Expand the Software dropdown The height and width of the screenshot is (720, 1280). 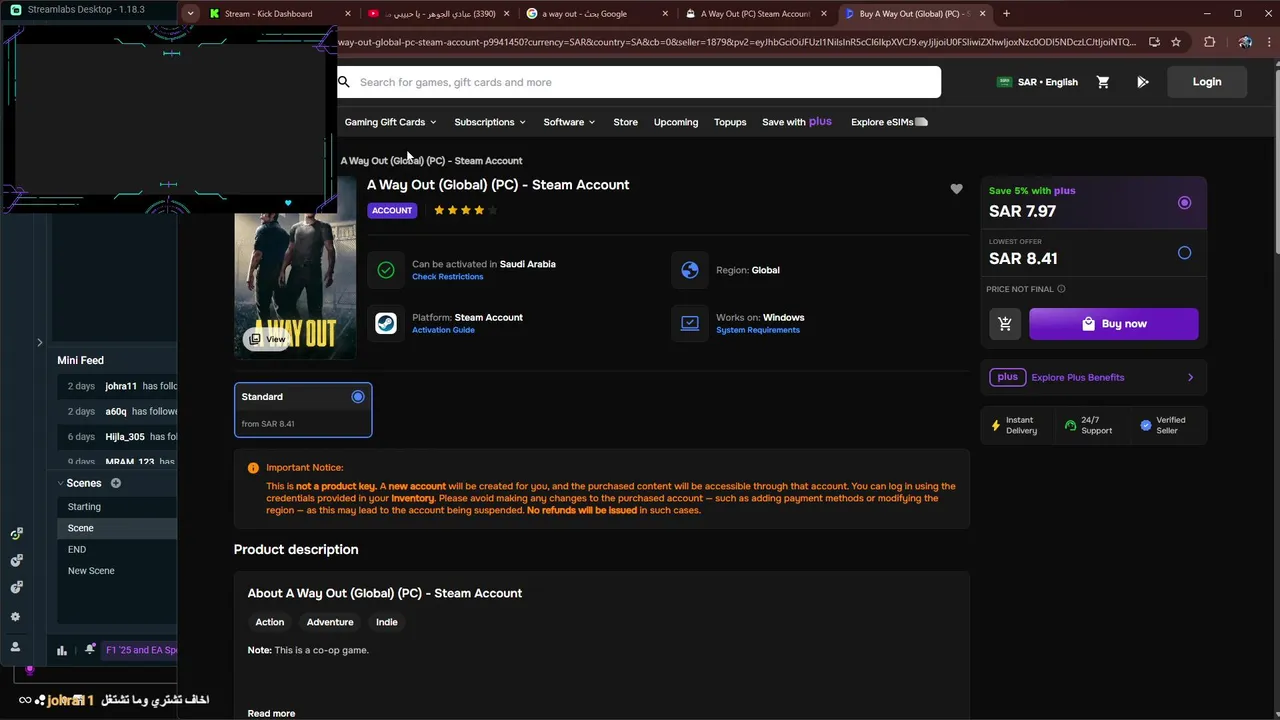pos(569,122)
